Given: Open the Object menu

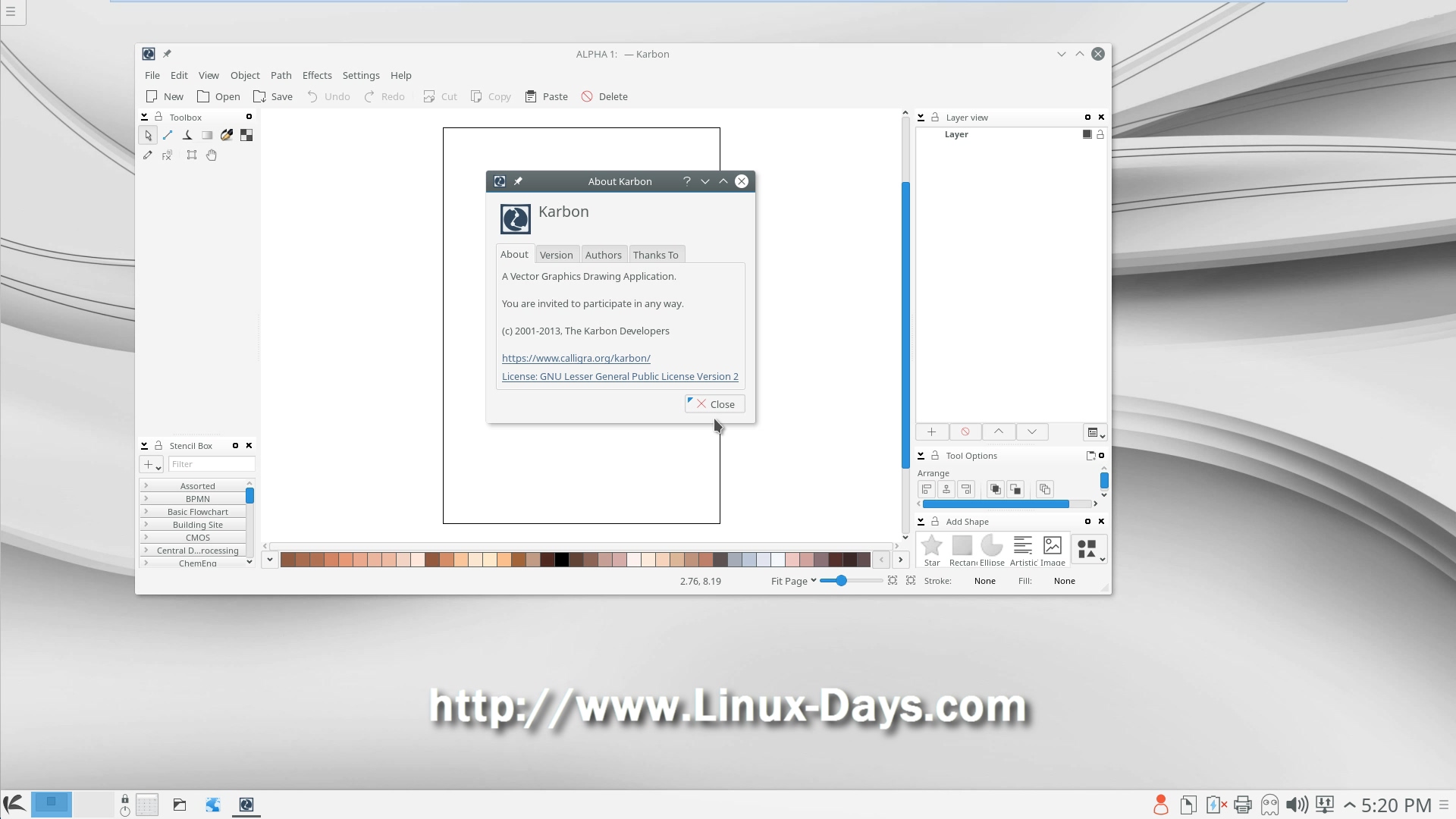Looking at the screenshot, I should (245, 75).
